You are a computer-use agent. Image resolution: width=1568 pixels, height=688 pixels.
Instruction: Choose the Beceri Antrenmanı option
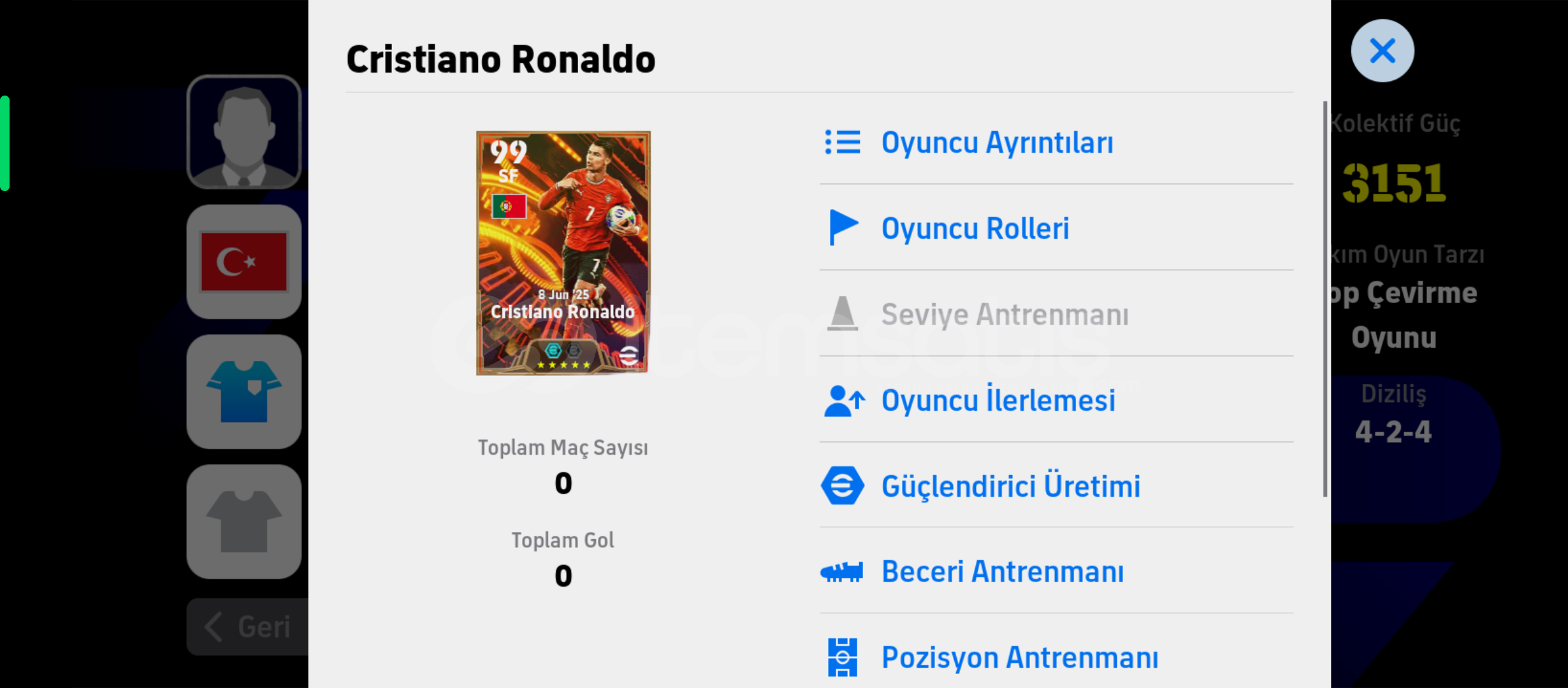[x=1056, y=571]
